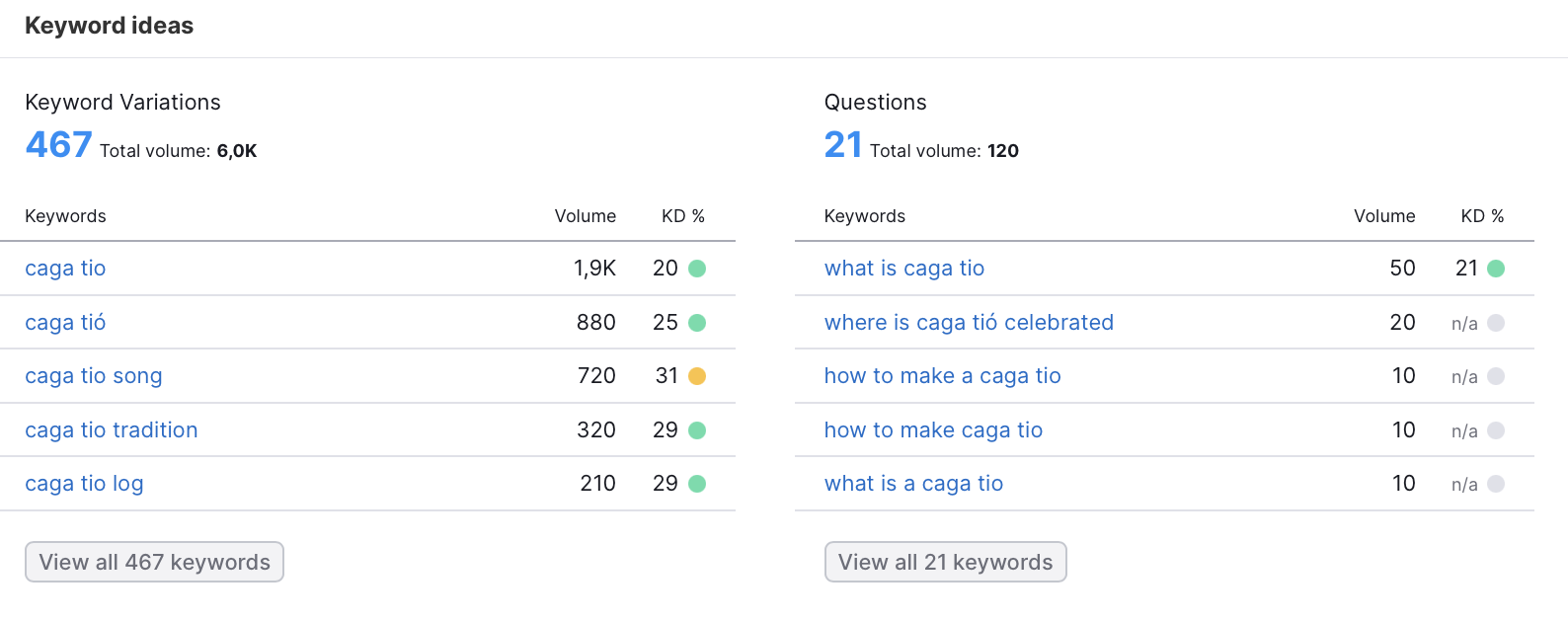Open 'where is caga tió celebrated' question

pyautogui.click(x=969, y=323)
